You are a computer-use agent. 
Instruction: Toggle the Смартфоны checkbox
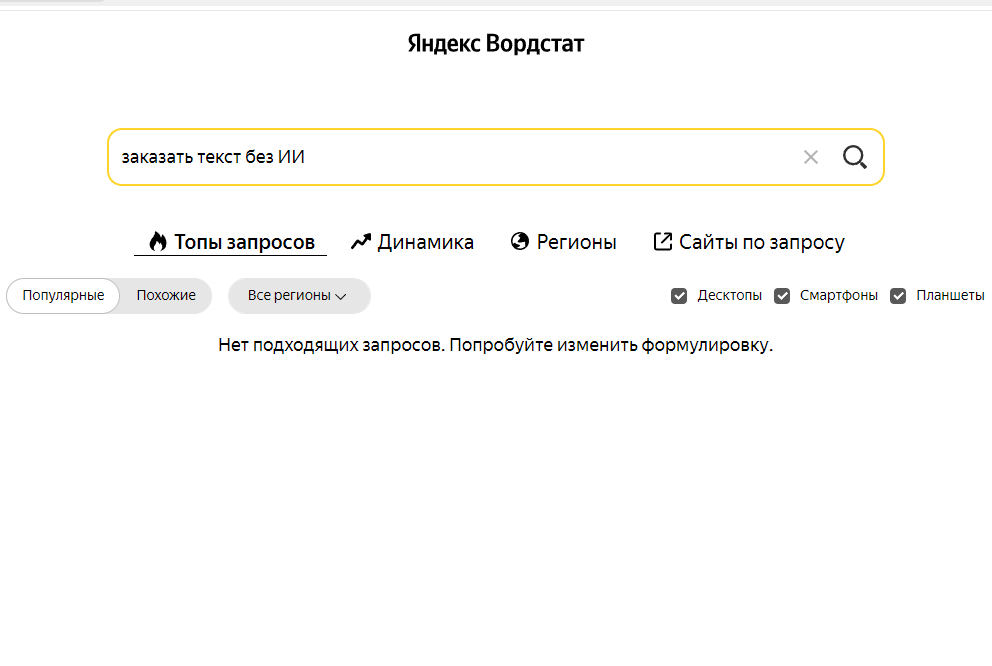[x=782, y=296]
